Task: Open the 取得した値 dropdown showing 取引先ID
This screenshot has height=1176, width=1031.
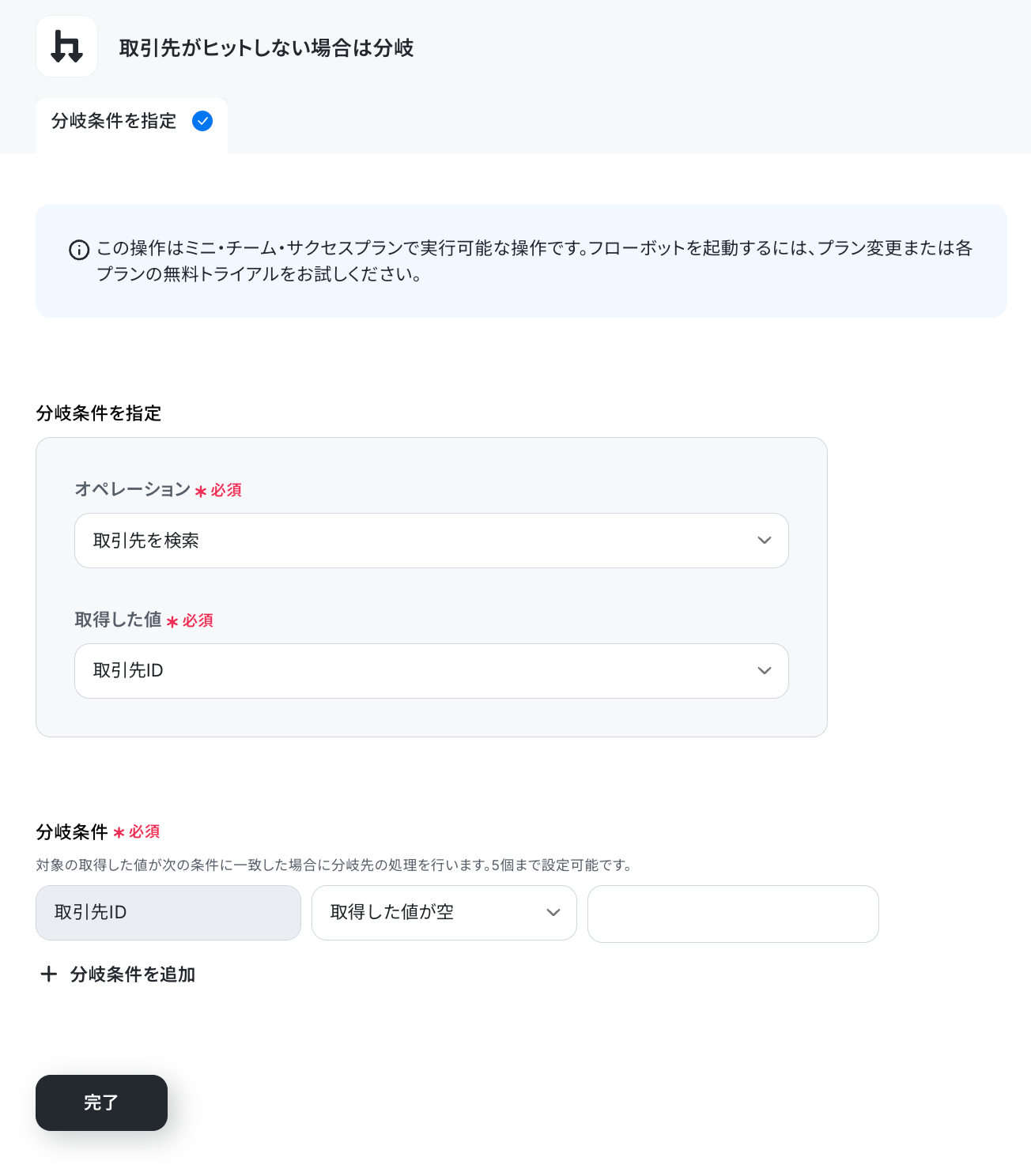Action: click(432, 671)
